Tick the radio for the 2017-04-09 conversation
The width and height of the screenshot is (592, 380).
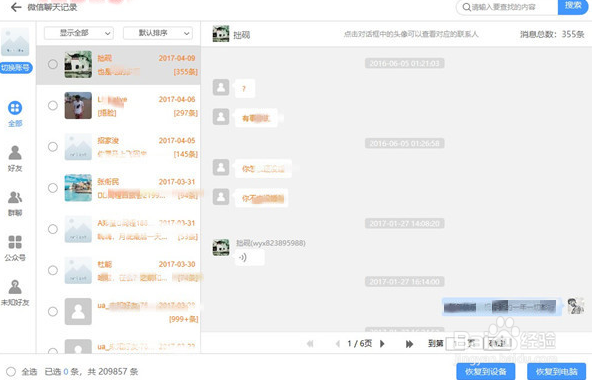point(53,64)
